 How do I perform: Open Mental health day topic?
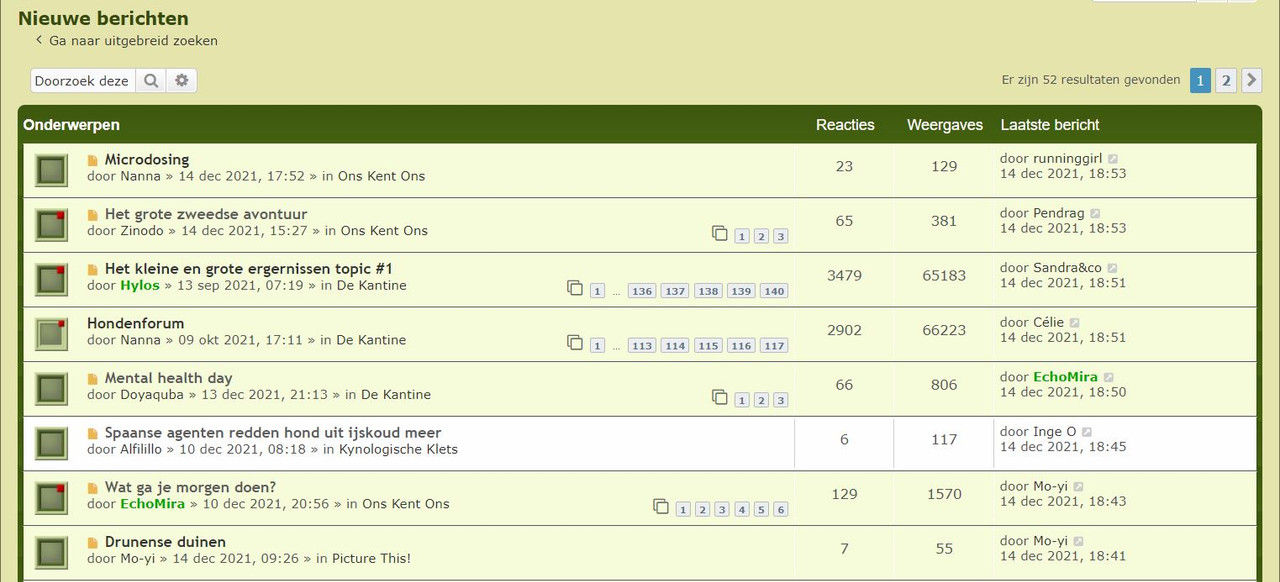[x=169, y=378]
